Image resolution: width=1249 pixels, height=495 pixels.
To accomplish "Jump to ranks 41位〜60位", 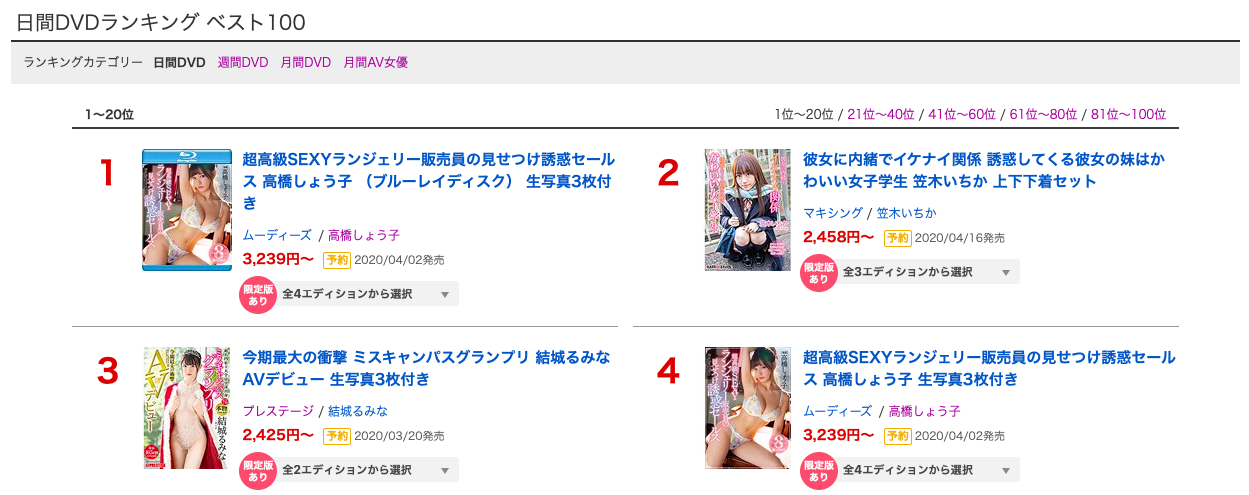I will coord(962,114).
